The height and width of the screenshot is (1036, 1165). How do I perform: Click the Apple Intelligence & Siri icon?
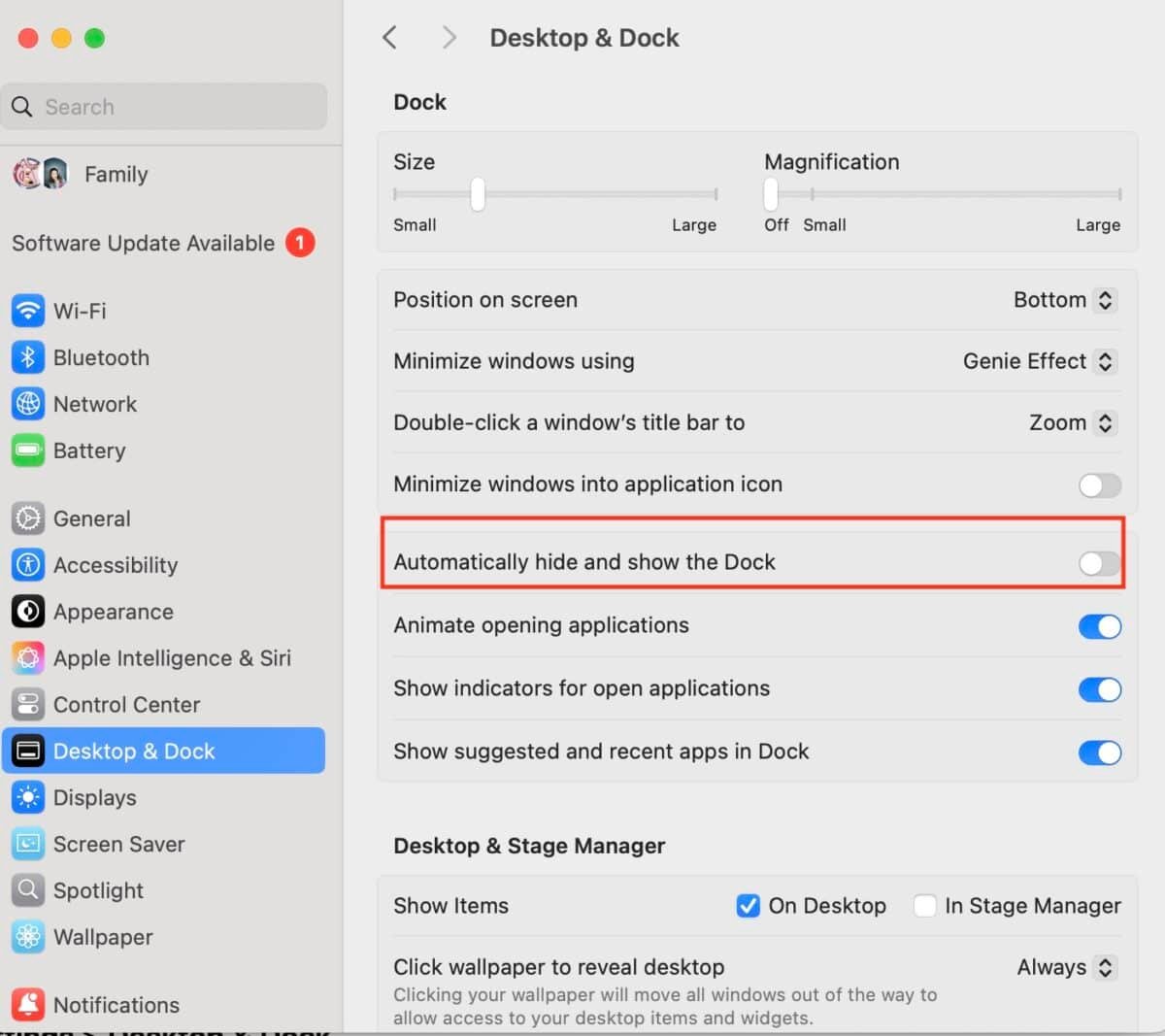(28, 658)
